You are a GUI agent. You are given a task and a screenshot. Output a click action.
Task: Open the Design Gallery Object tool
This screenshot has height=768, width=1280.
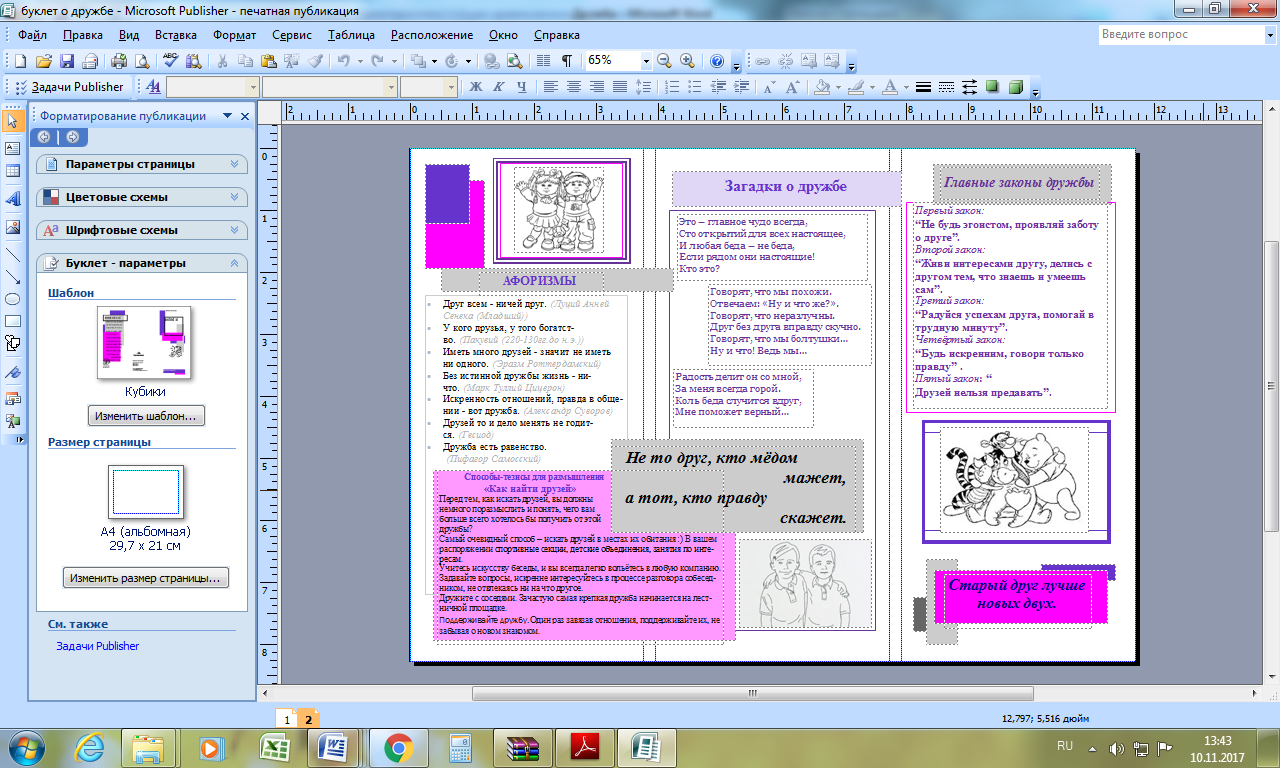pos(13,398)
